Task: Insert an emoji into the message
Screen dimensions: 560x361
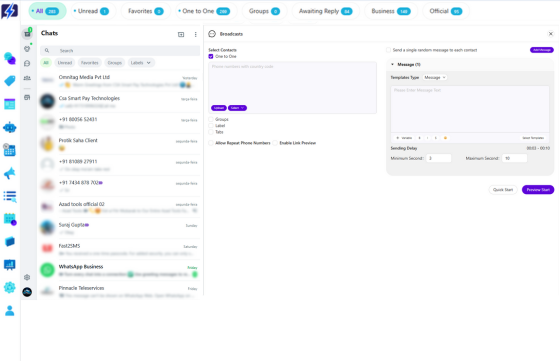Action: click(x=445, y=138)
